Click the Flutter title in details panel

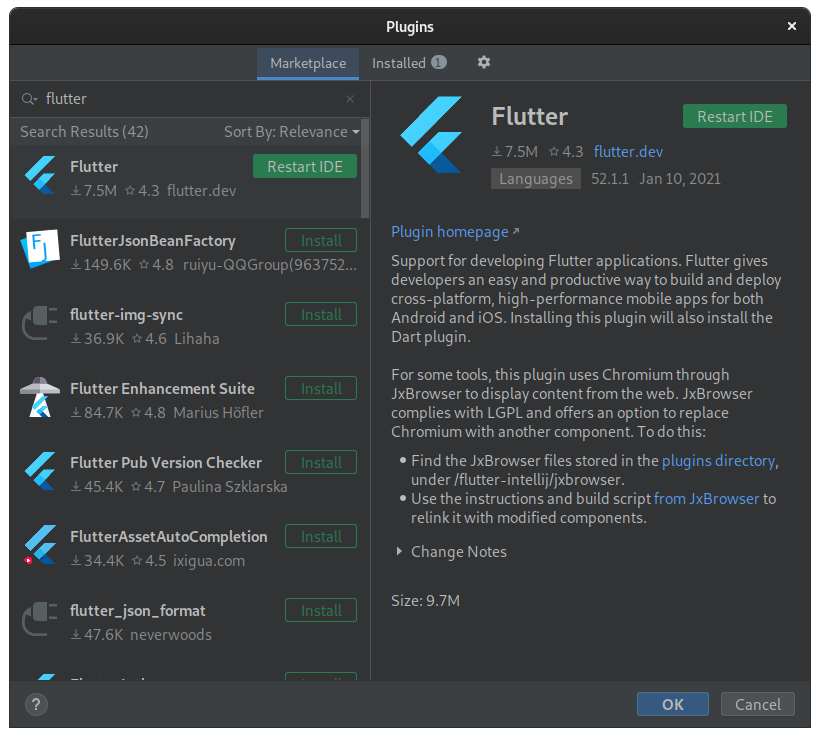point(529,116)
